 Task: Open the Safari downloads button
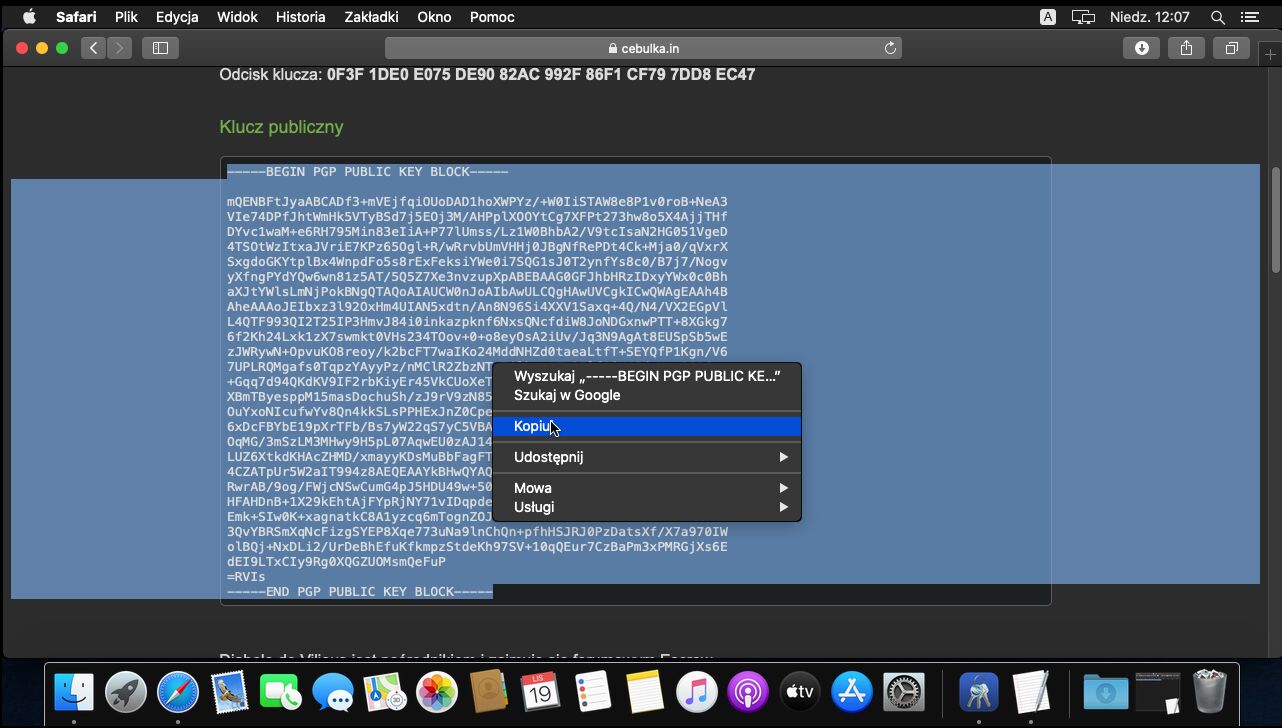(1141, 48)
